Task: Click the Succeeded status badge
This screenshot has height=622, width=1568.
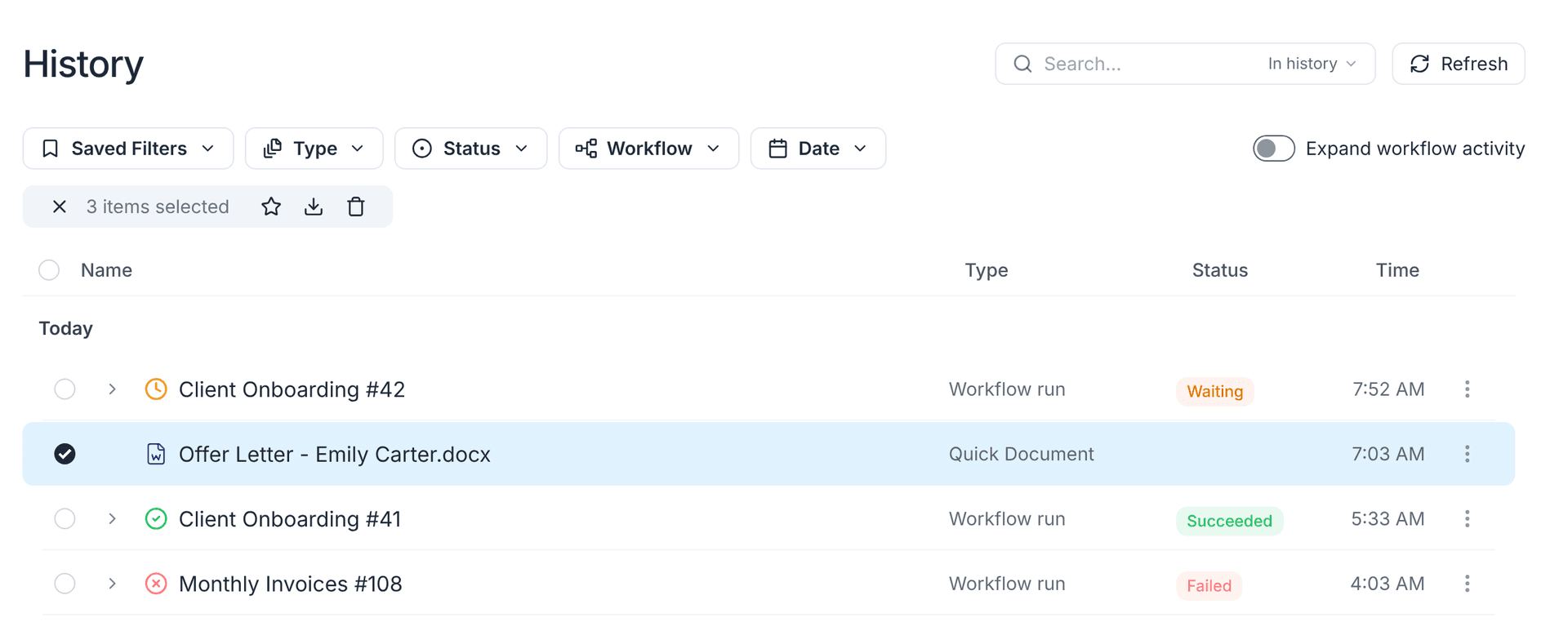Action: click(1230, 521)
